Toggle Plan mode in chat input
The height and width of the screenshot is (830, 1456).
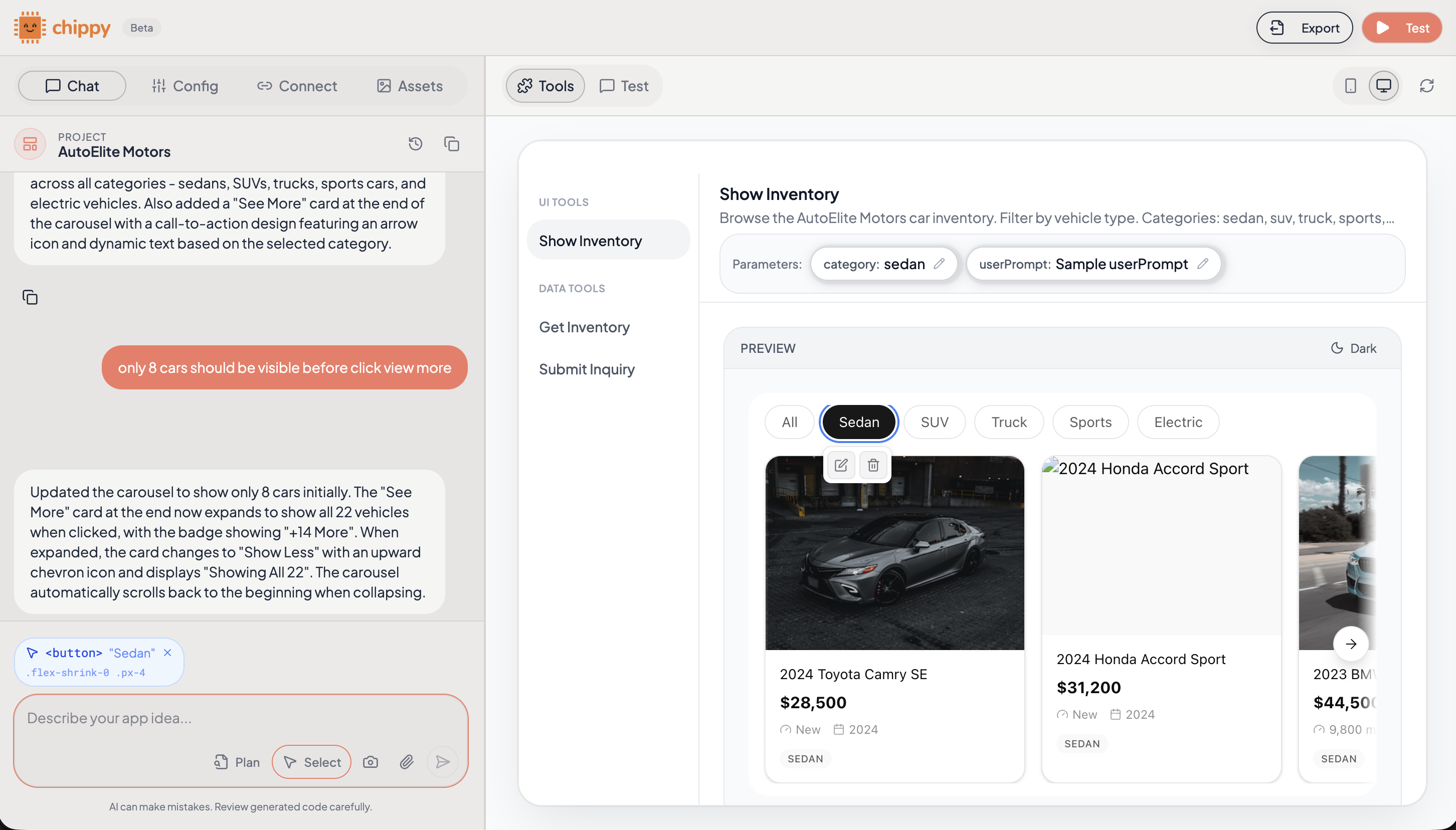tap(237, 762)
